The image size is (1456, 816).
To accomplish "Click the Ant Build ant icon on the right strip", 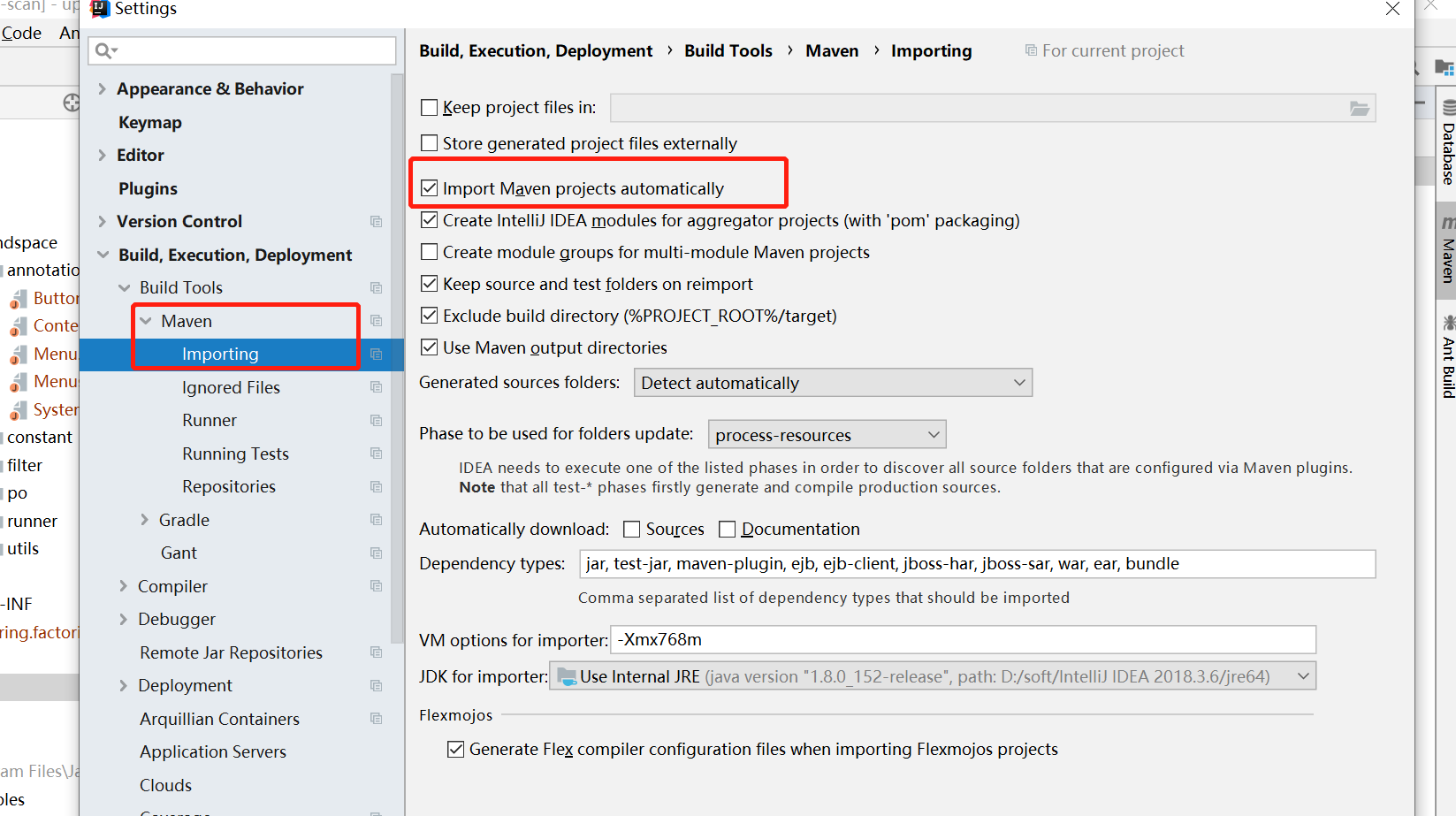I will pyautogui.click(x=1448, y=322).
